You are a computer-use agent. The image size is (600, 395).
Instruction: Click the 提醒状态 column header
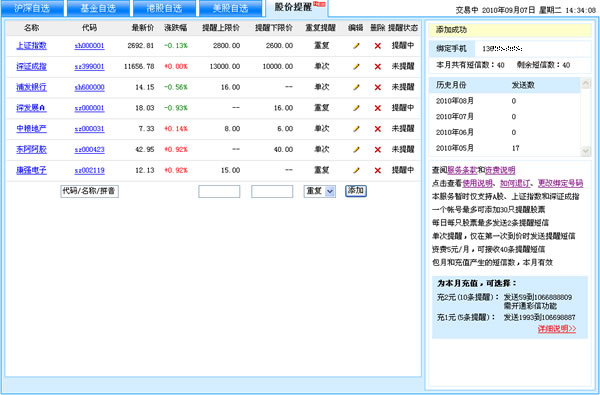(403, 28)
